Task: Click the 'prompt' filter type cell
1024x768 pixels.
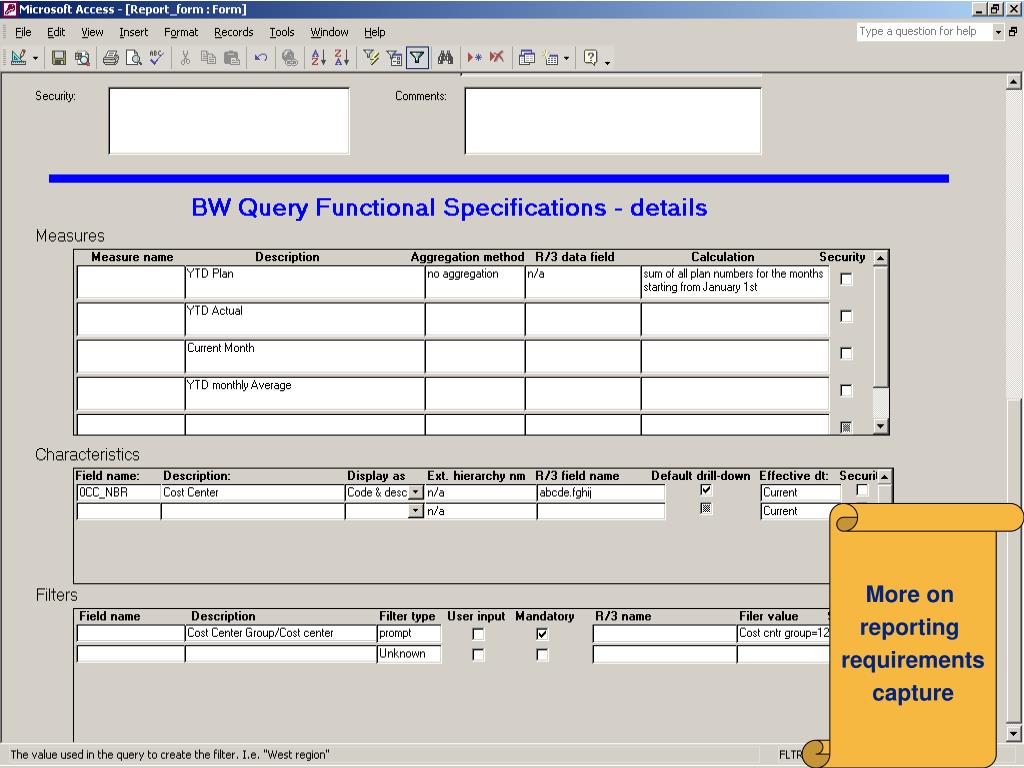Action: pos(409,633)
